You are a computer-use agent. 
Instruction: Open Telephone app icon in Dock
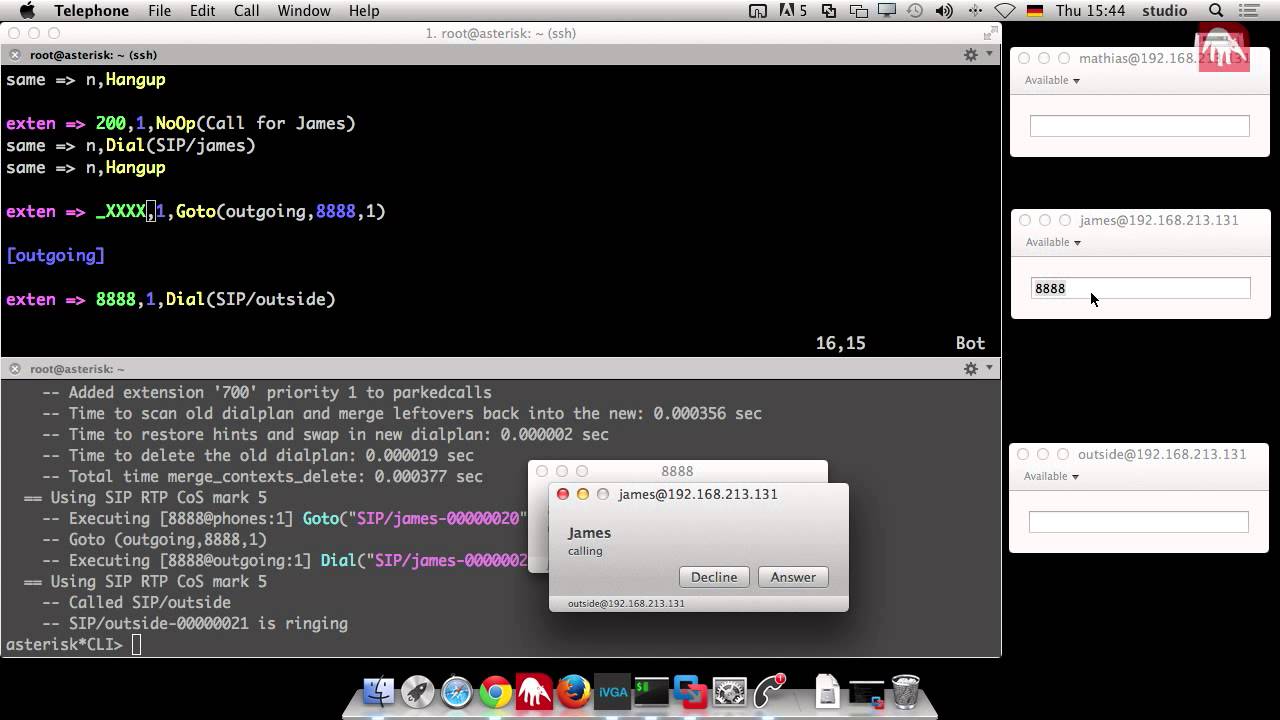coord(770,692)
